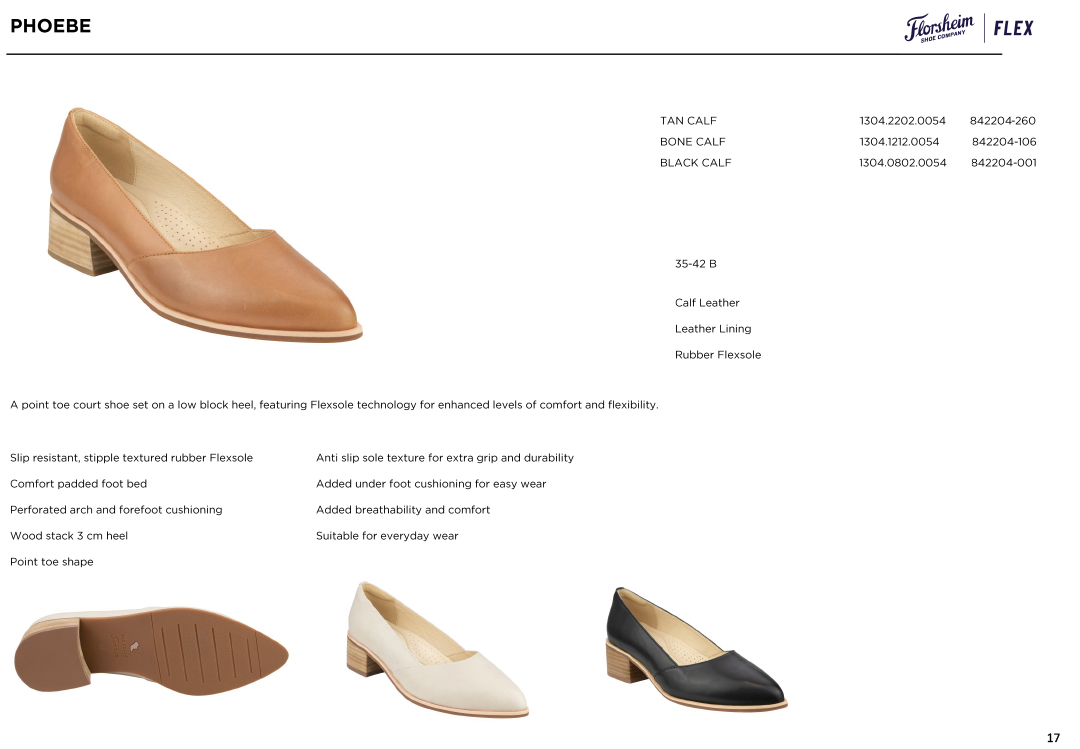Click the BLACK CALF color name
1080x749 pixels.
[695, 163]
